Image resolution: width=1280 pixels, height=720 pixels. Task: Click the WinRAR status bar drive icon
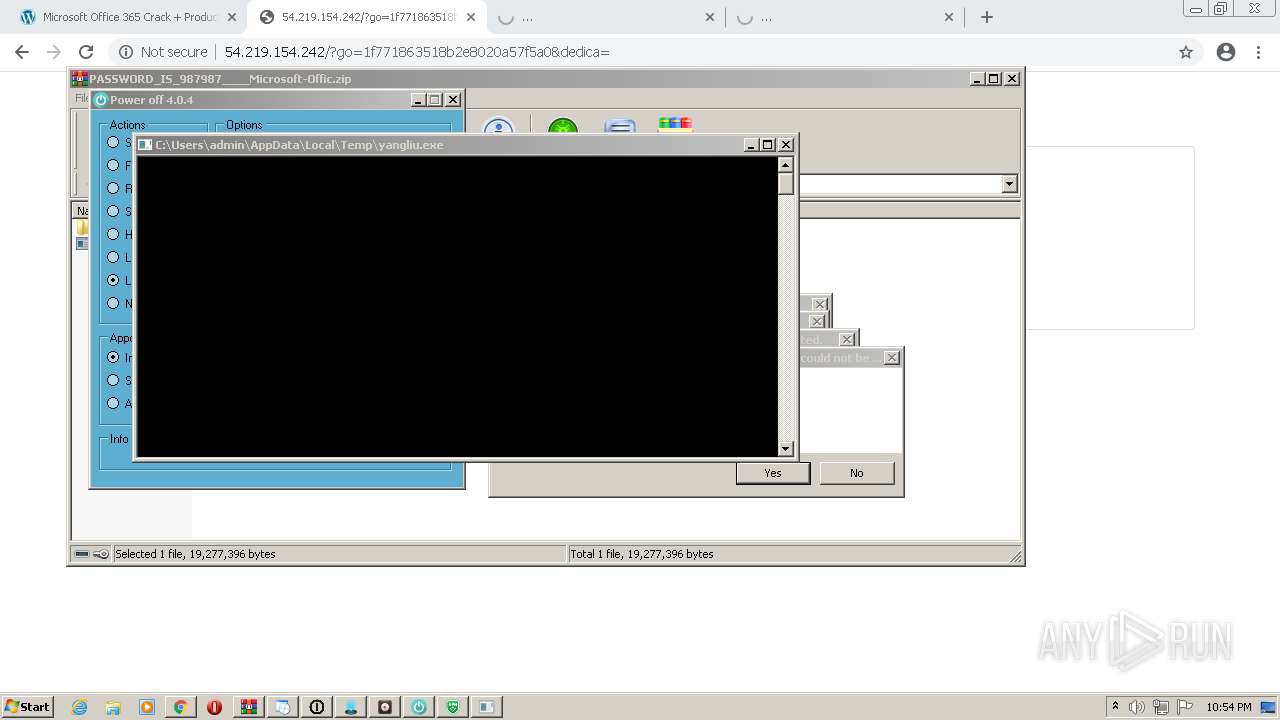click(x=82, y=554)
